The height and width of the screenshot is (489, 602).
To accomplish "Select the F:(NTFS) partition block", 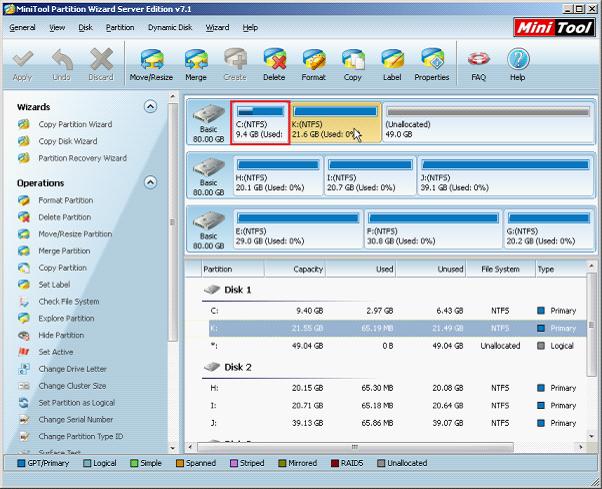I will click(433, 229).
